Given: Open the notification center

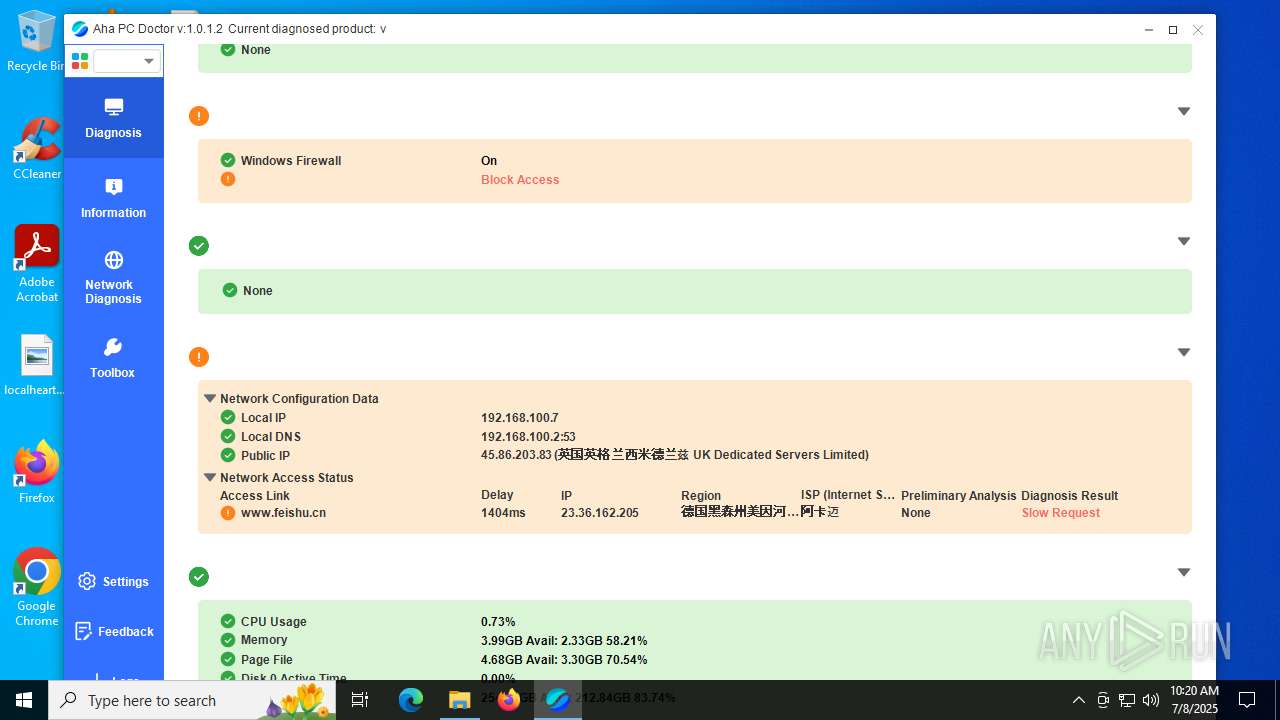Looking at the screenshot, I should pyautogui.click(x=1247, y=700).
